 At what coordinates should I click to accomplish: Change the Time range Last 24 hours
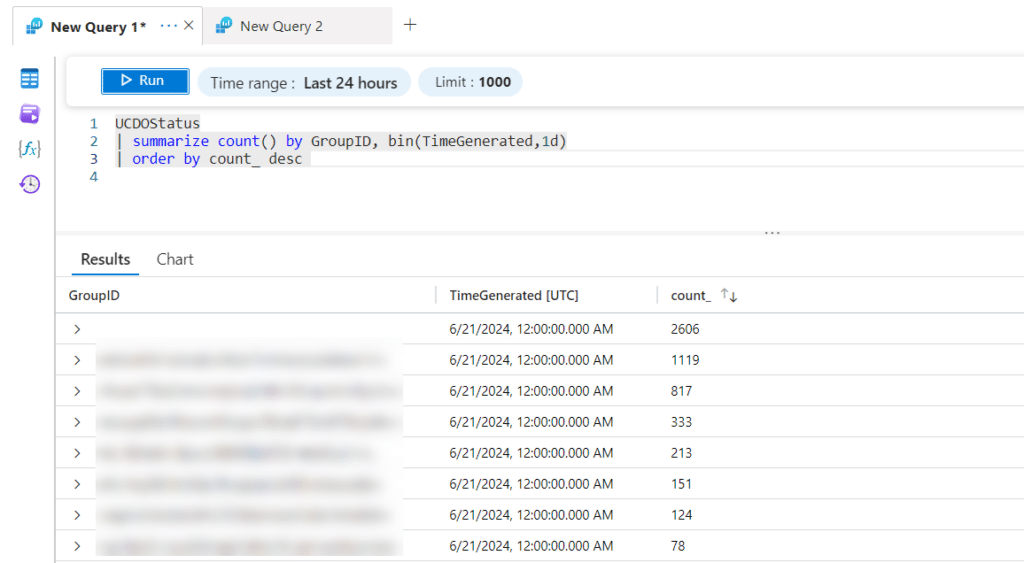coord(304,82)
